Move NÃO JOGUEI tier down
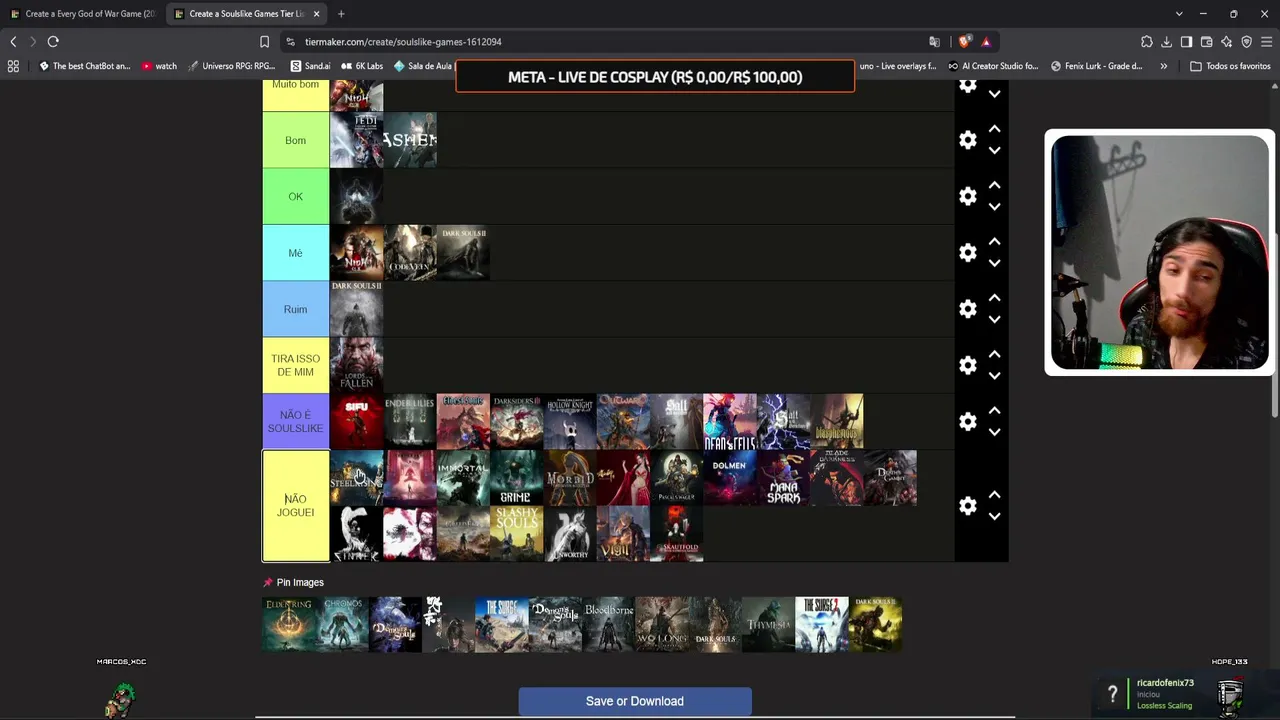 coord(994,517)
